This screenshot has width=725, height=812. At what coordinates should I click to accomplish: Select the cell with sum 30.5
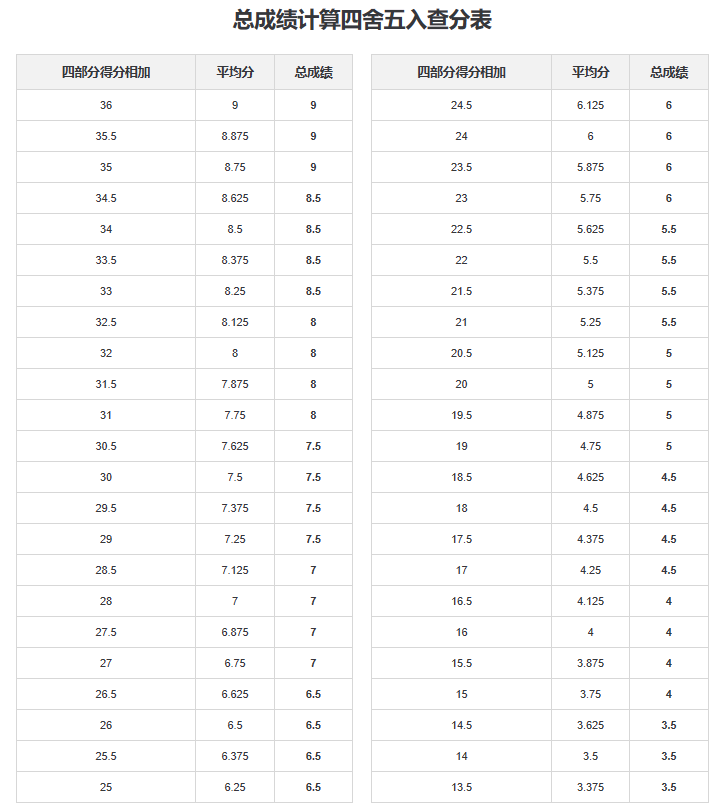(106, 446)
